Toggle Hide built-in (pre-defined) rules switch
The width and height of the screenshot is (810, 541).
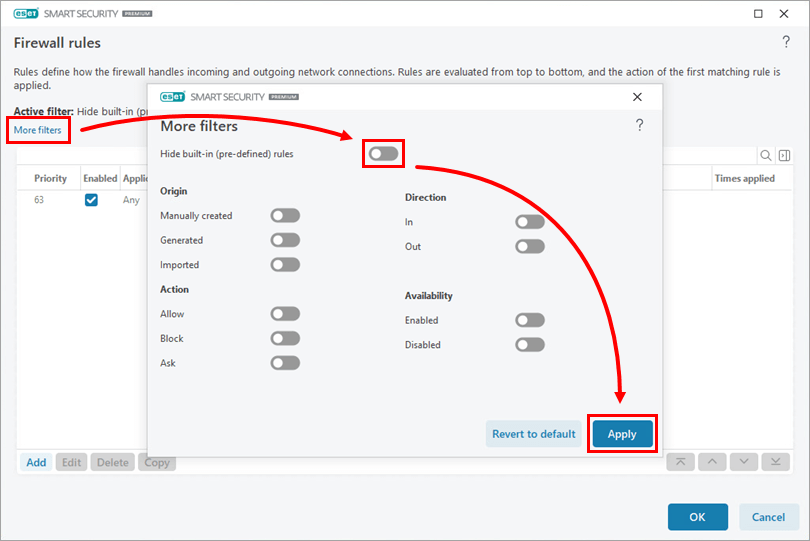(x=383, y=153)
